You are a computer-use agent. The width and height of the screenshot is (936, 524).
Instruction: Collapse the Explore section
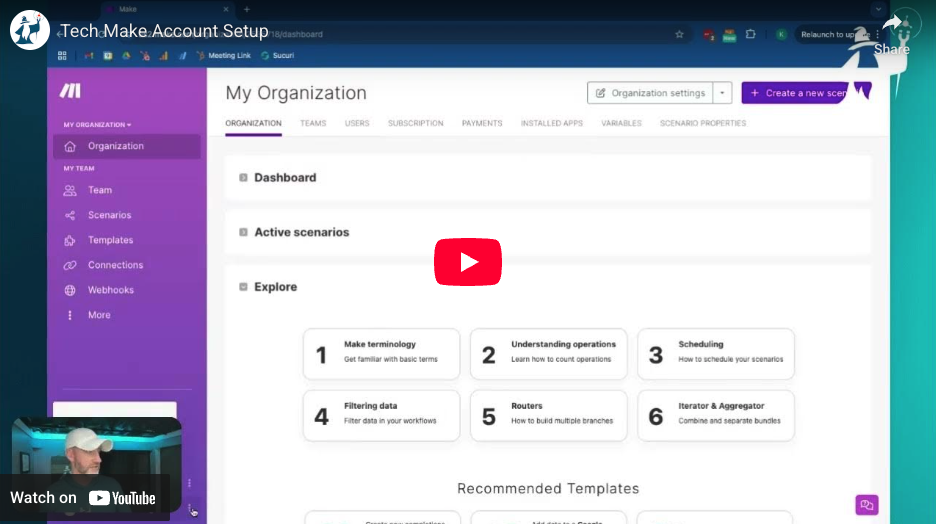click(x=243, y=287)
